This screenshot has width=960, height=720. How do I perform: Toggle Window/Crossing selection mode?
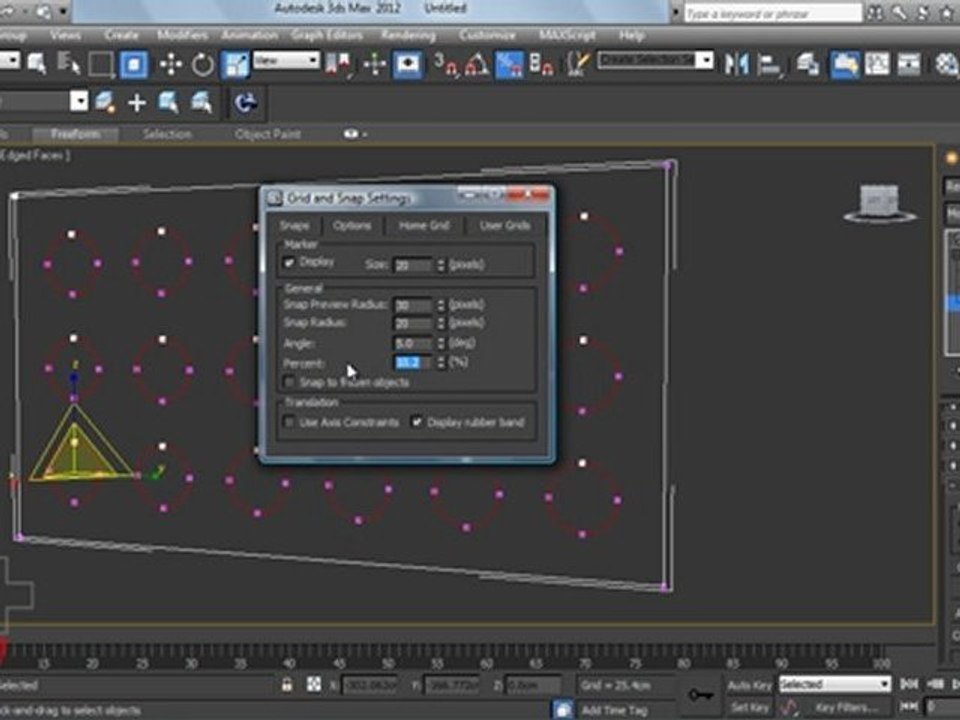point(134,64)
